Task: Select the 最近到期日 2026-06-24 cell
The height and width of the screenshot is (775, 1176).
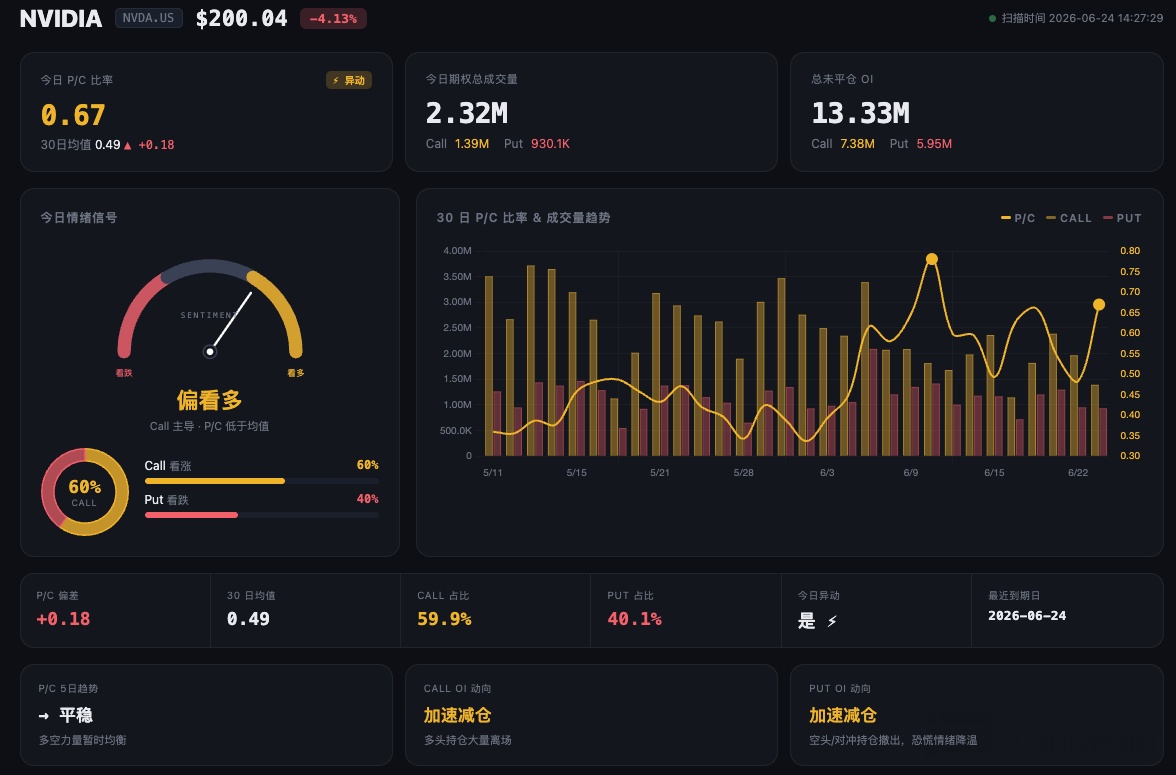Action: [1066, 611]
